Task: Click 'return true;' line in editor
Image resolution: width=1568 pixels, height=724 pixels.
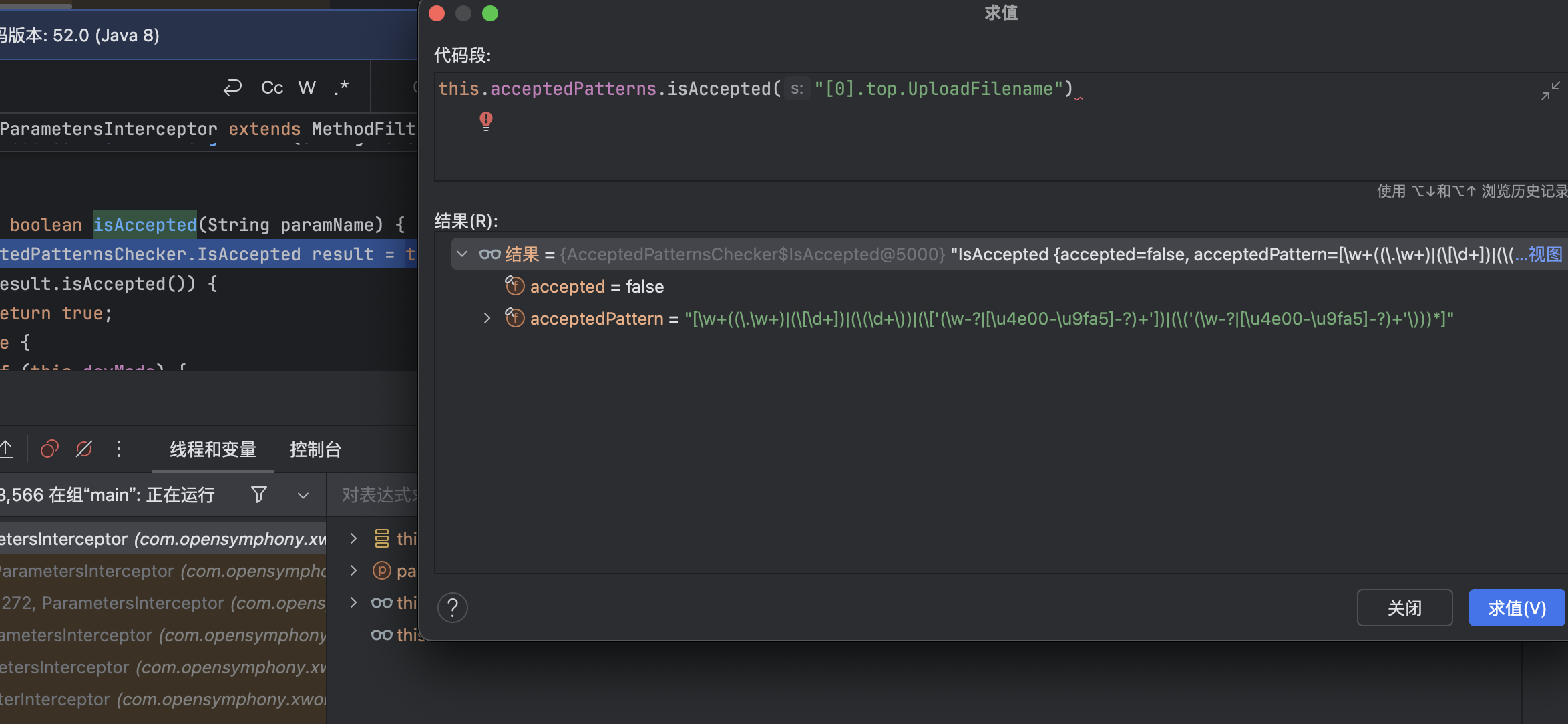Action: point(56,313)
